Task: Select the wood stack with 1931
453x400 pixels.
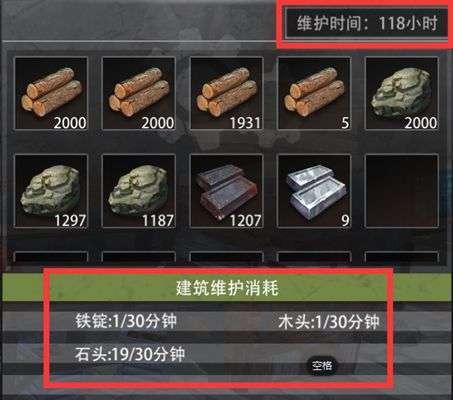Action: click(227, 93)
